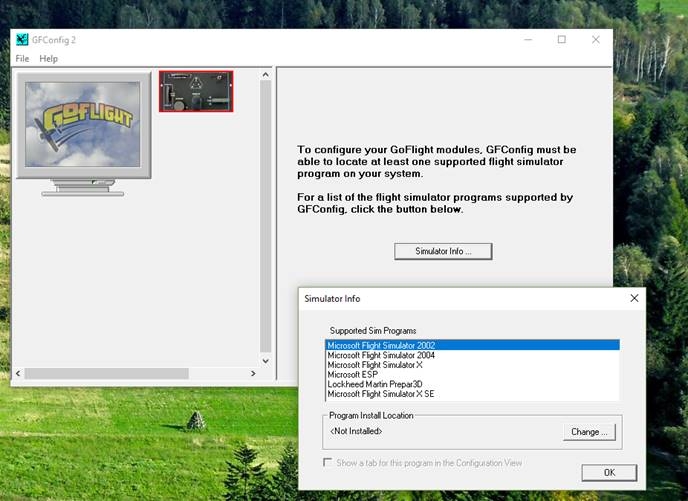Minimize the GFConfig 2 window
This screenshot has height=501, width=688.
(528, 39)
